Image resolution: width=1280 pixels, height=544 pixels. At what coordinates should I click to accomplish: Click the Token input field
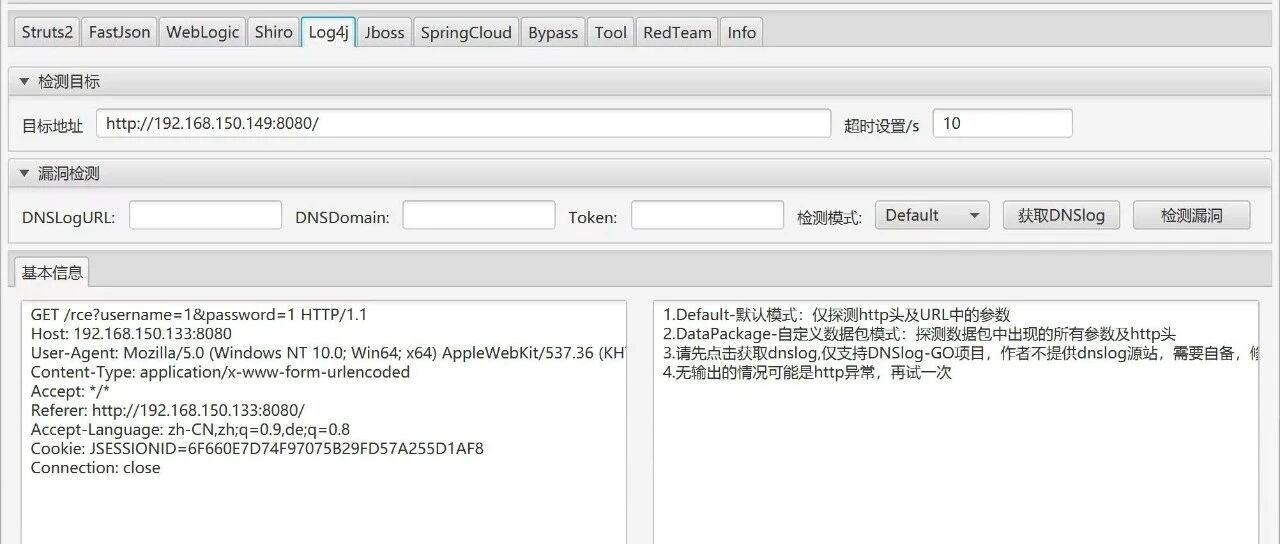707,215
